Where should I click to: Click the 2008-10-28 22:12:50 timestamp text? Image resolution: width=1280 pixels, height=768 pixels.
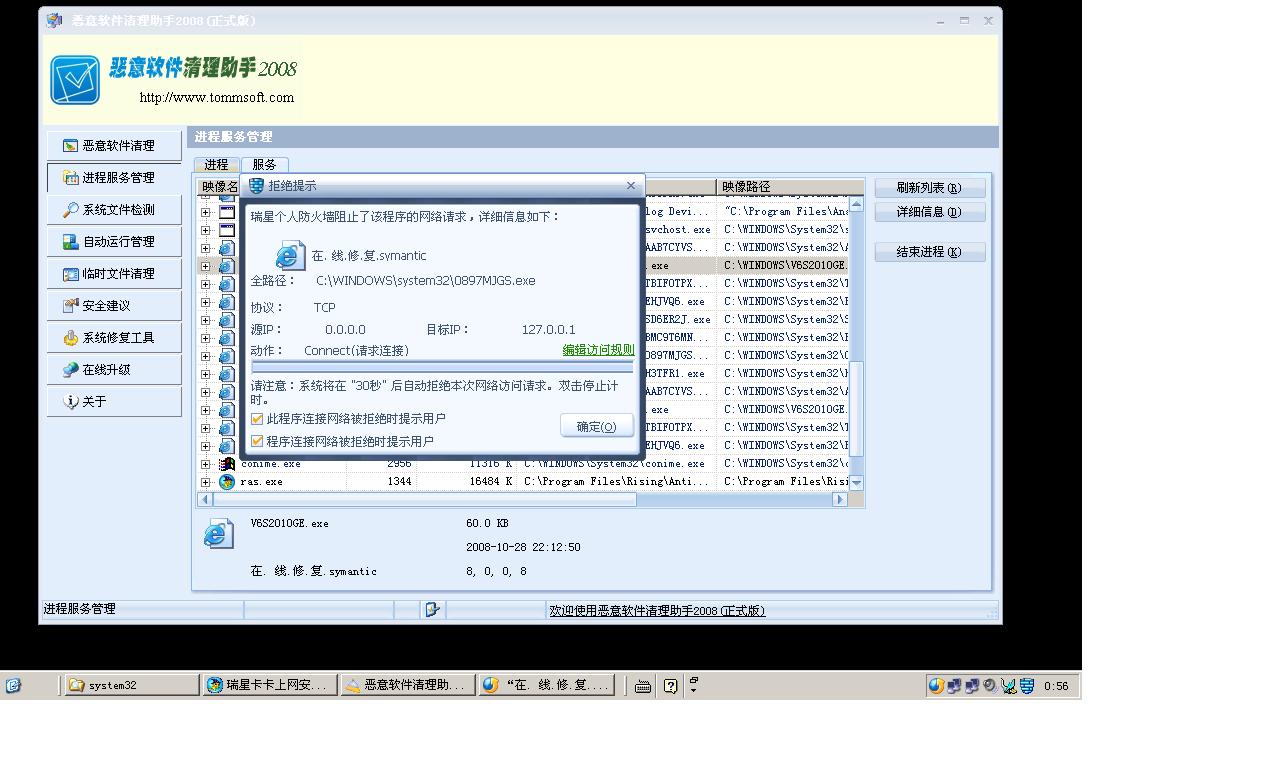pyautogui.click(x=523, y=548)
